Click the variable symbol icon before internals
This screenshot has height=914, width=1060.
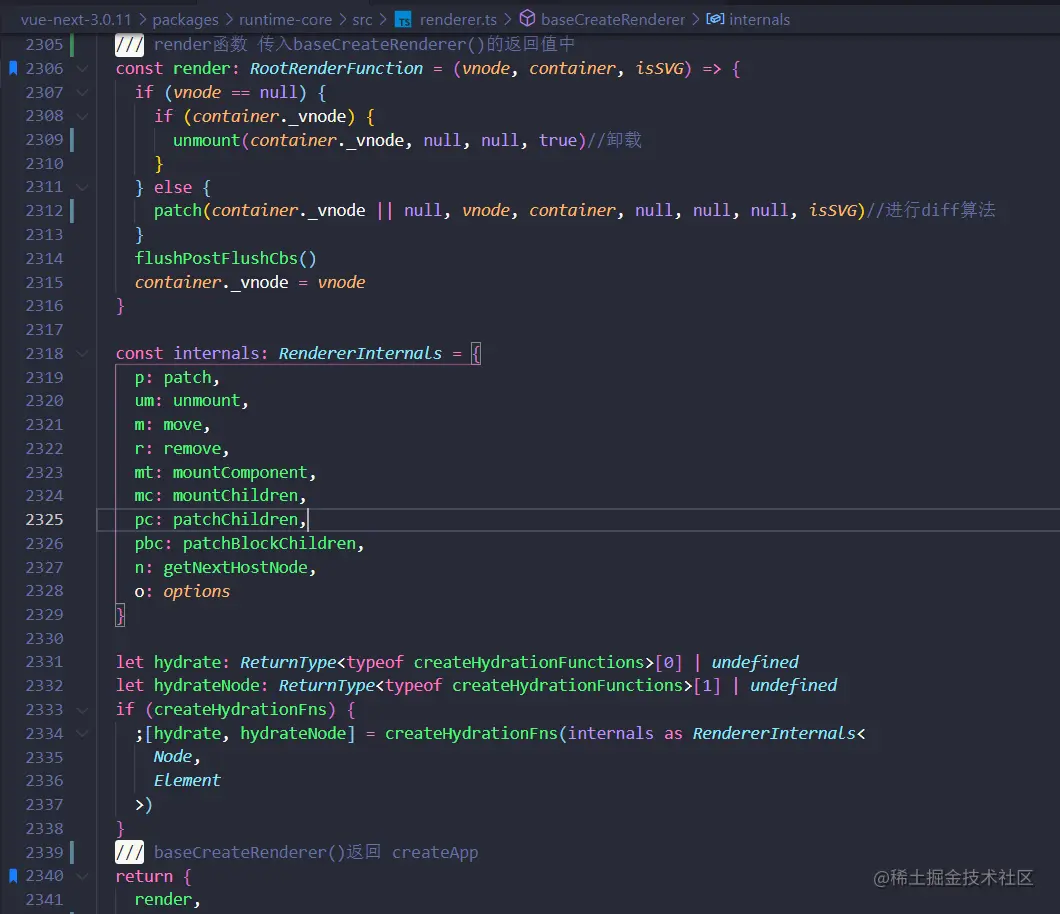[715, 19]
